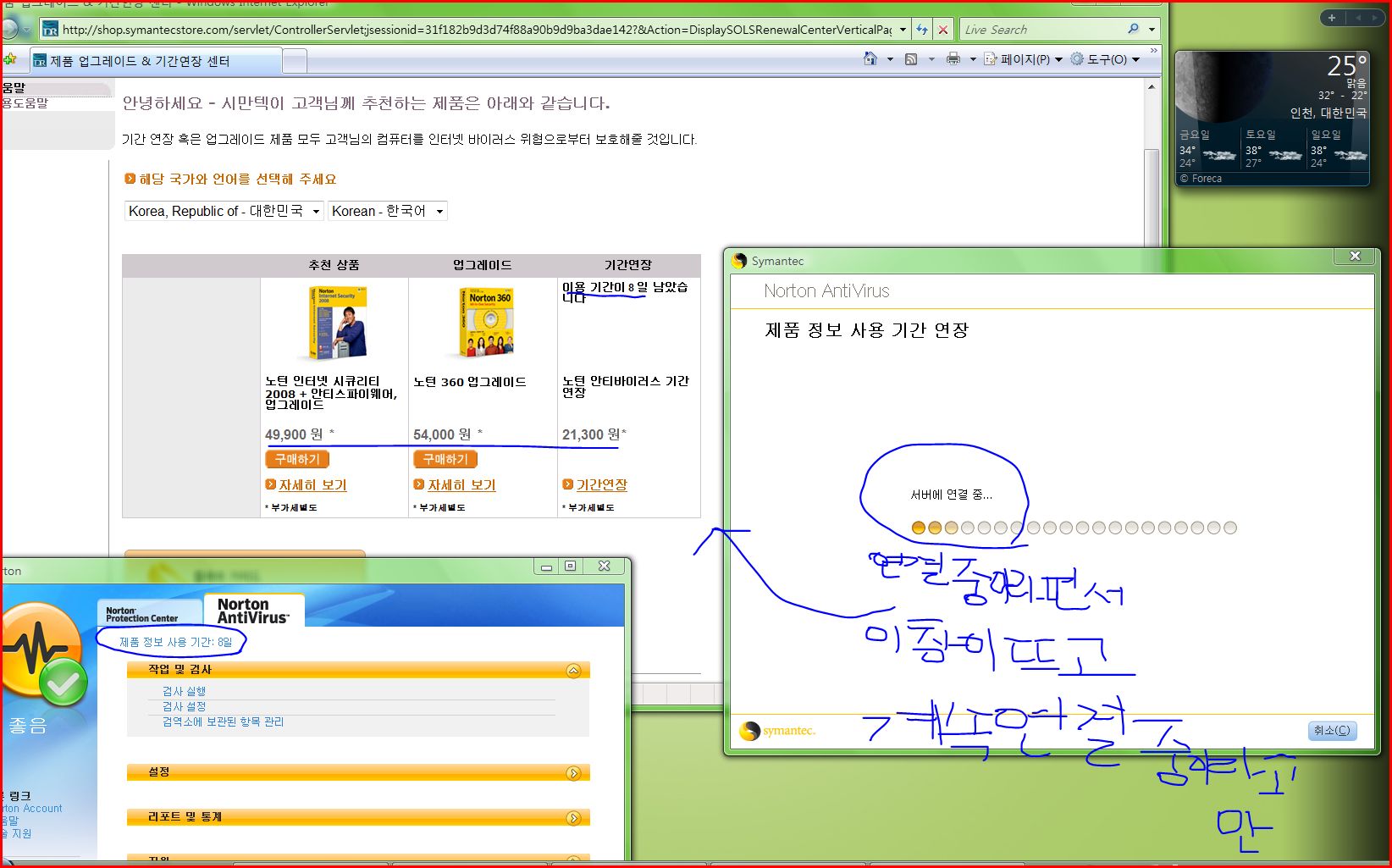Click the 기간연장 renewal link

(x=601, y=485)
